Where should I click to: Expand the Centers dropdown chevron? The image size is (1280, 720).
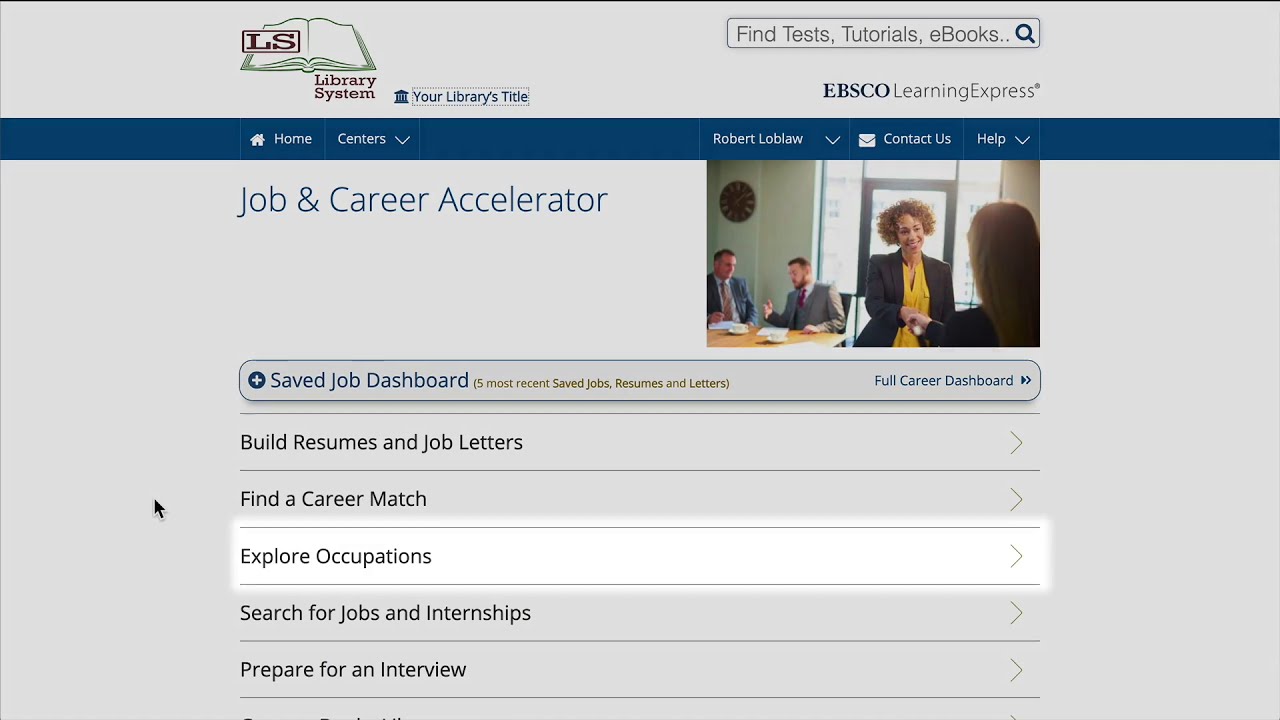402,140
